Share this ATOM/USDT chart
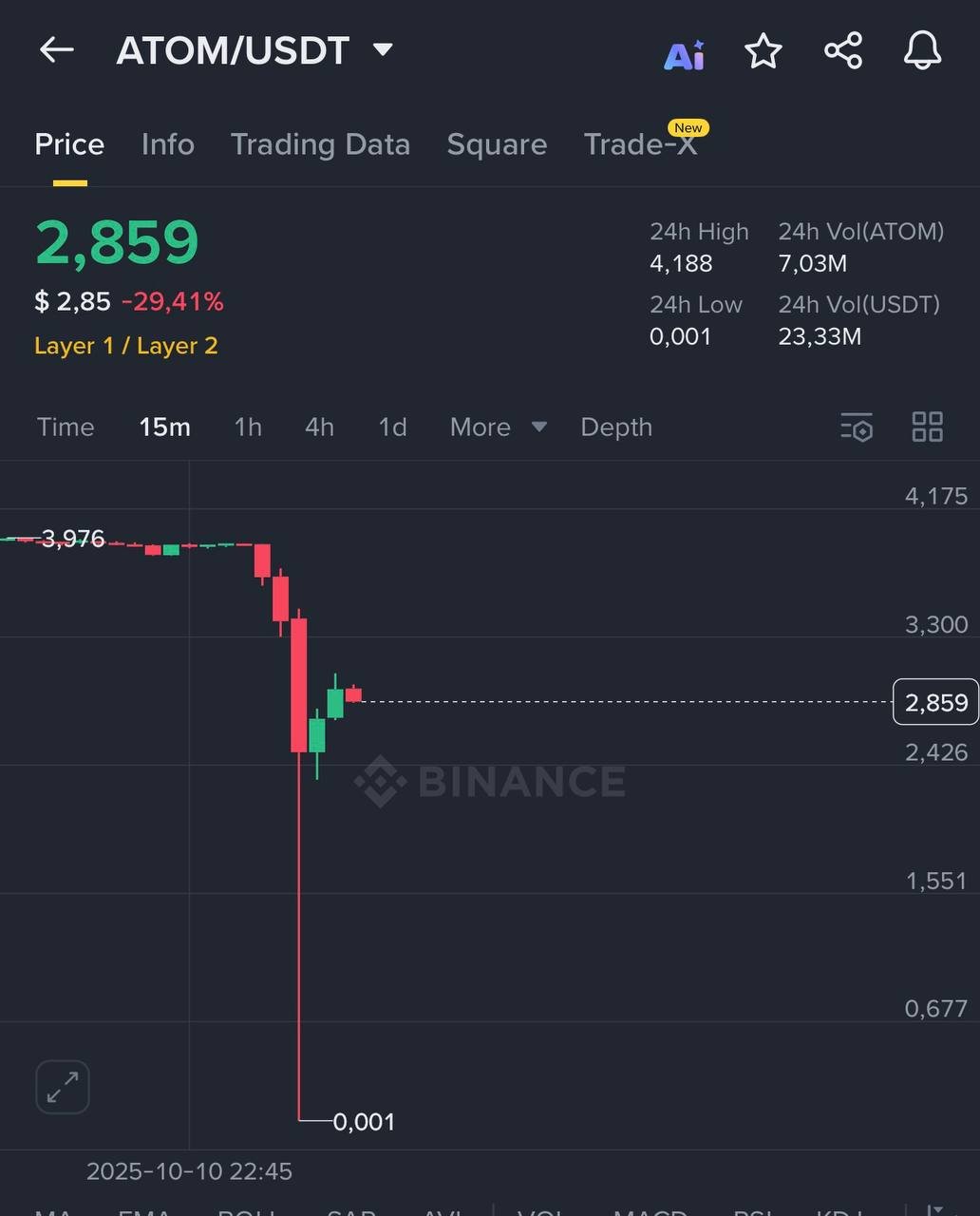 [x=843, y=51]
